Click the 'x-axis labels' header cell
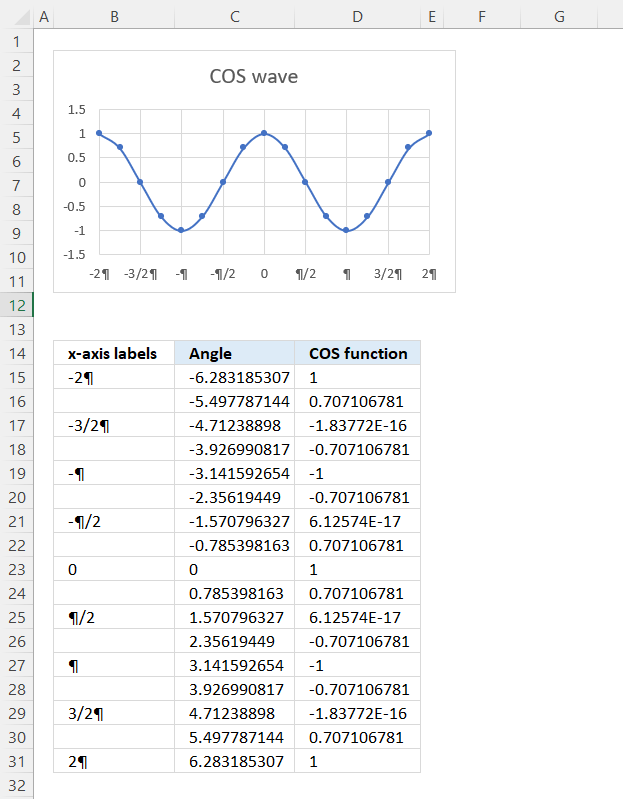 (x=114, y=353)
